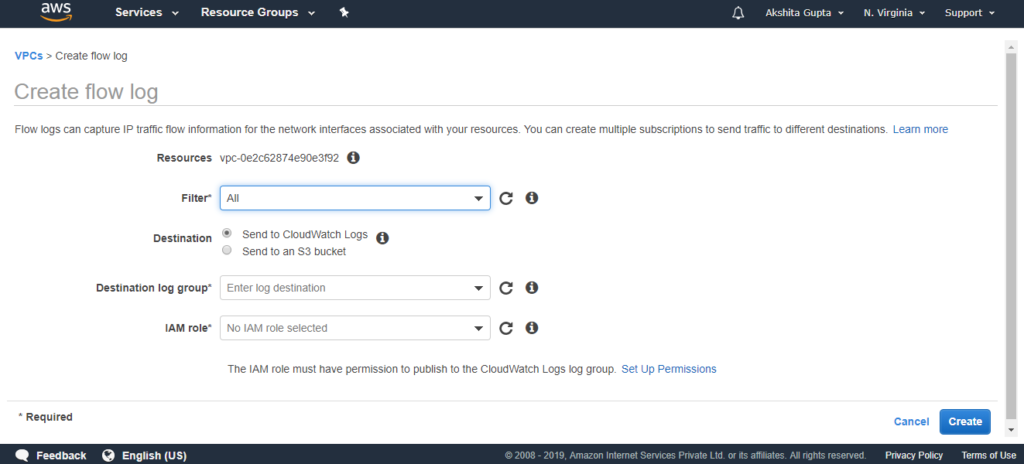Click info icon beside Destination options
The width and height of the screenshot is (1024, 464).
[383, 238]
